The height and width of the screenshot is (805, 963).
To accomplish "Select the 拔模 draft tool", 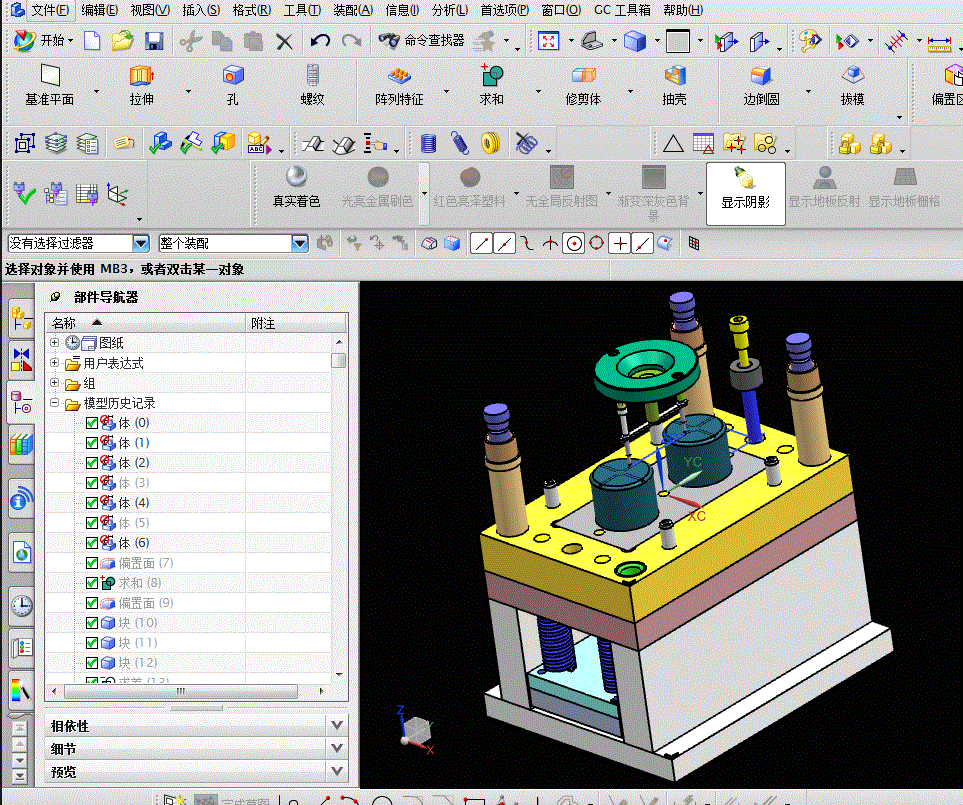I will click(x=852, y=85).
